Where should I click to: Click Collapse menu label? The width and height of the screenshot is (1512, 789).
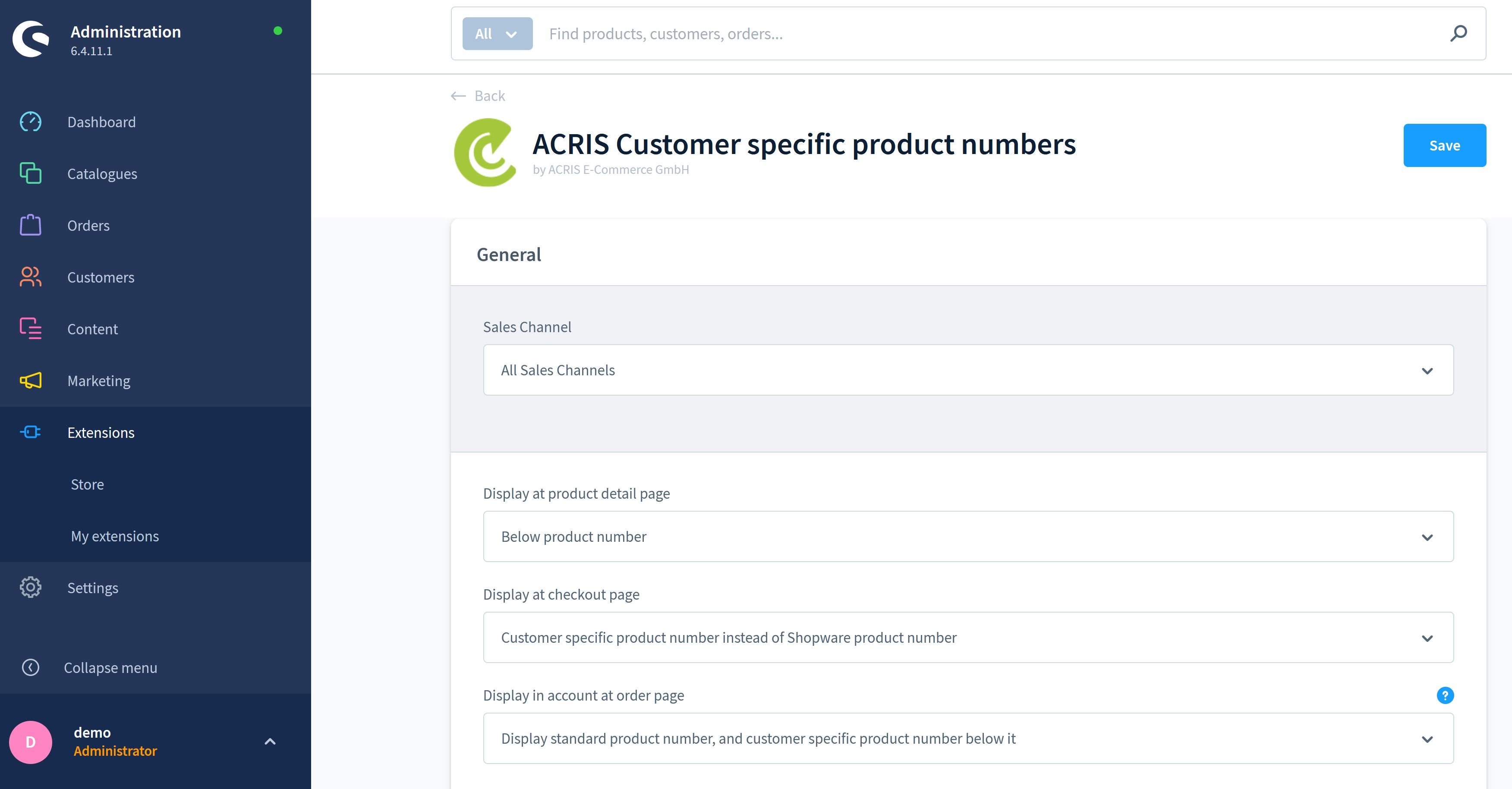point(110,668)
